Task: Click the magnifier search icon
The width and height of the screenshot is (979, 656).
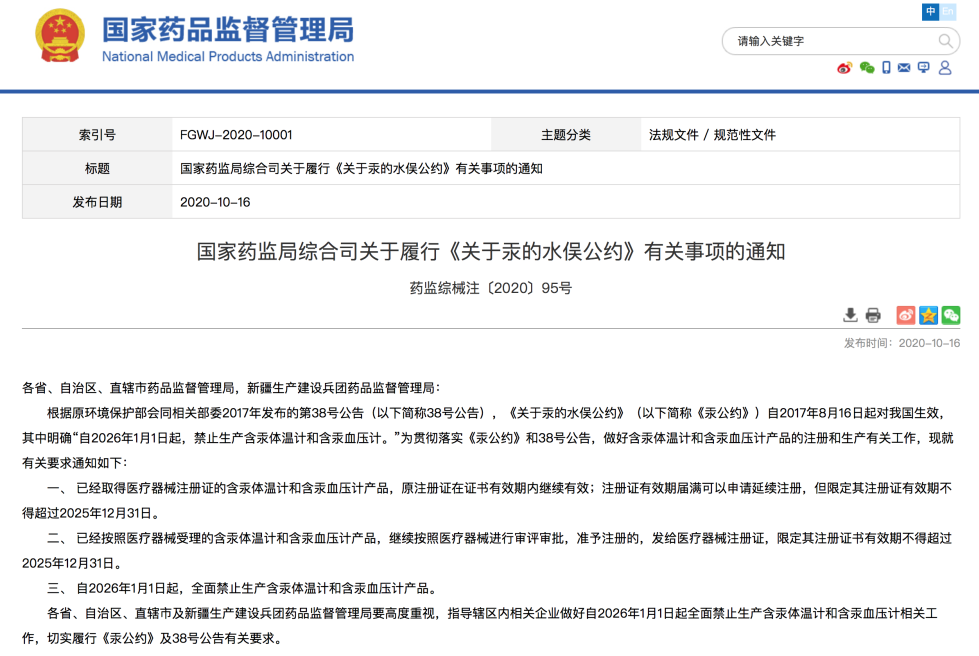Action: tap(945, 41)
